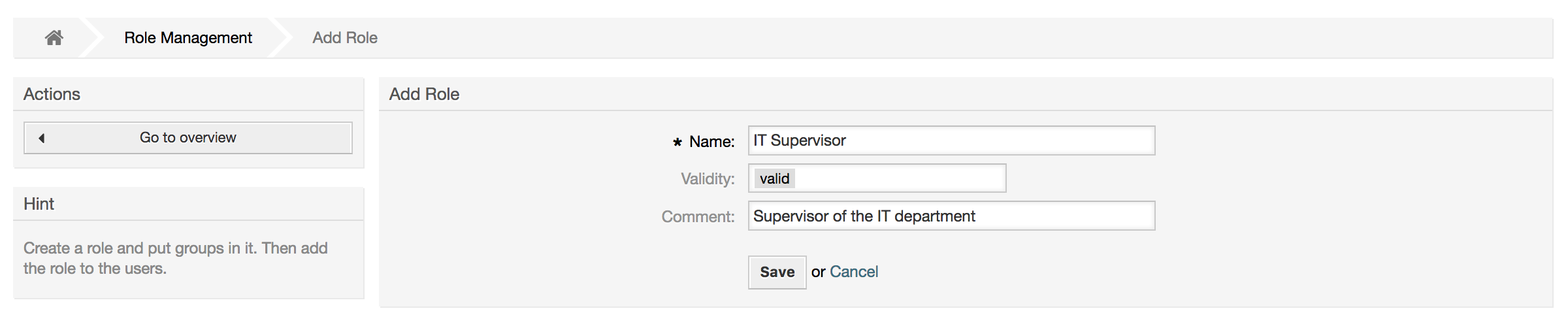Click the Actions panel header

tap(52, 94)
